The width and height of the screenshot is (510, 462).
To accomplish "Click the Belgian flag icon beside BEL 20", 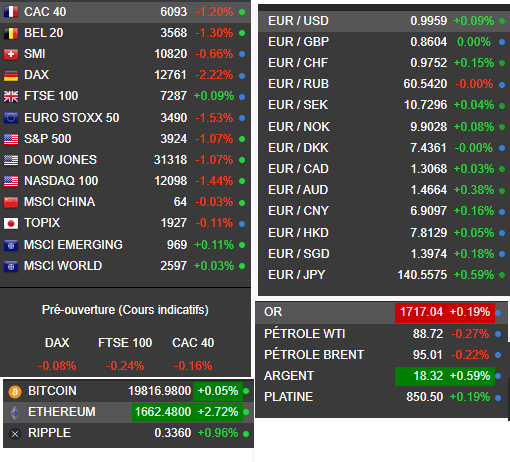I will (x=11, y=33).
